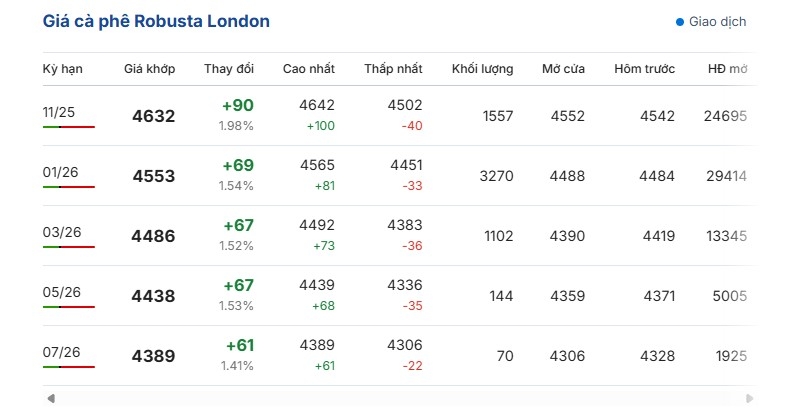Image resolution: width=790 pixels, height=416 pixels.
Task: Click the blue Giao dịch status dot
Action: point(680,22)
